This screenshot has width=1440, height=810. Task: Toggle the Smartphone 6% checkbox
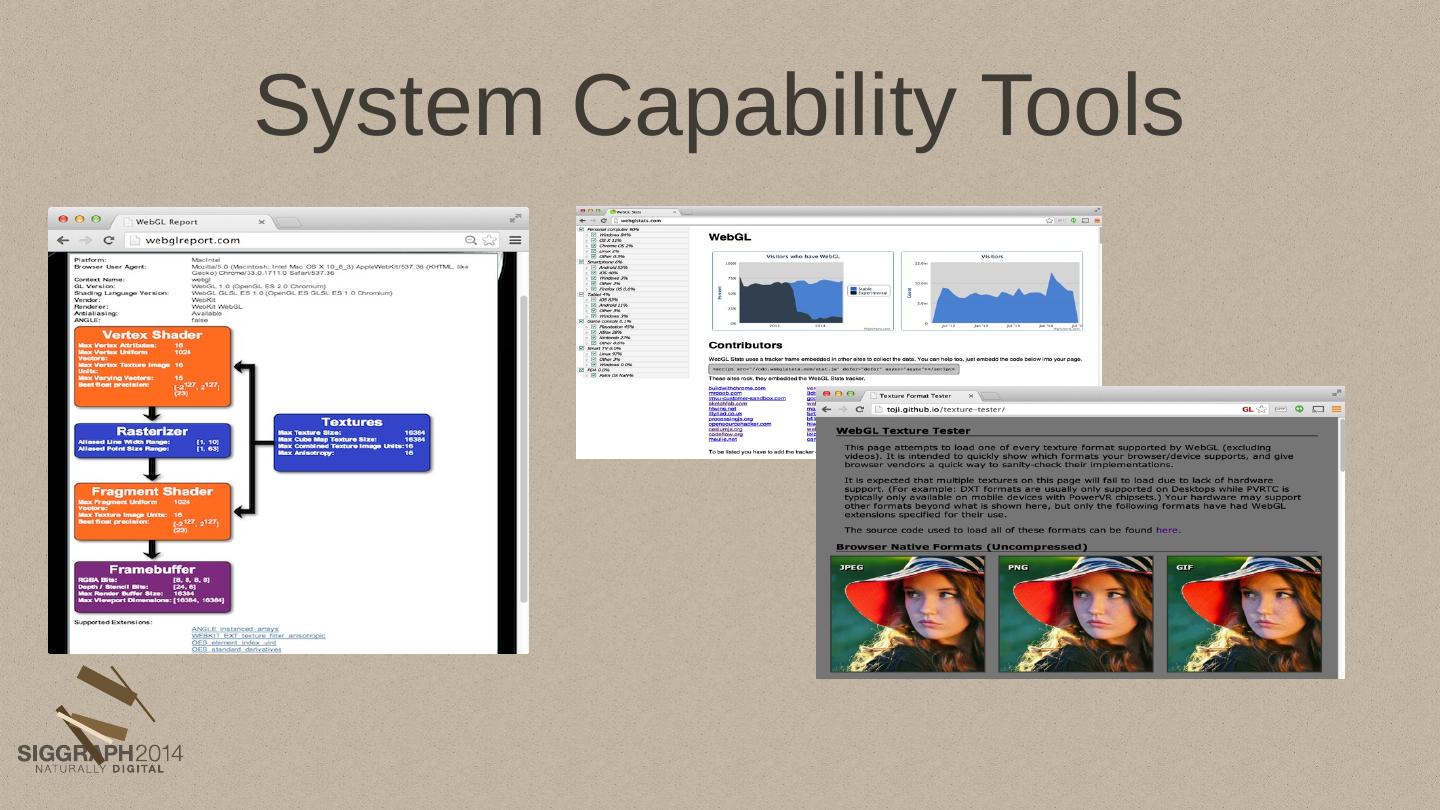[582, 262]
